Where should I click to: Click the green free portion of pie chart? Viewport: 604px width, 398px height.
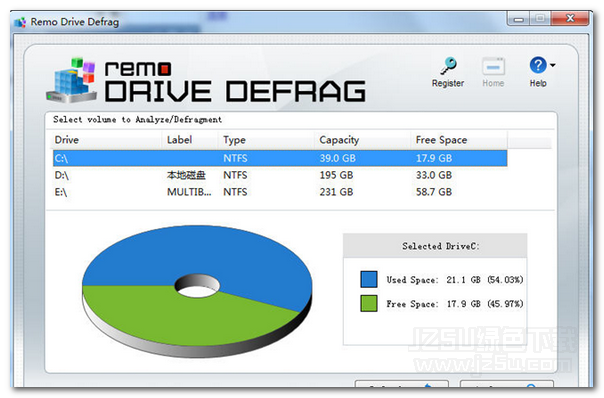[x=185, y=320]
